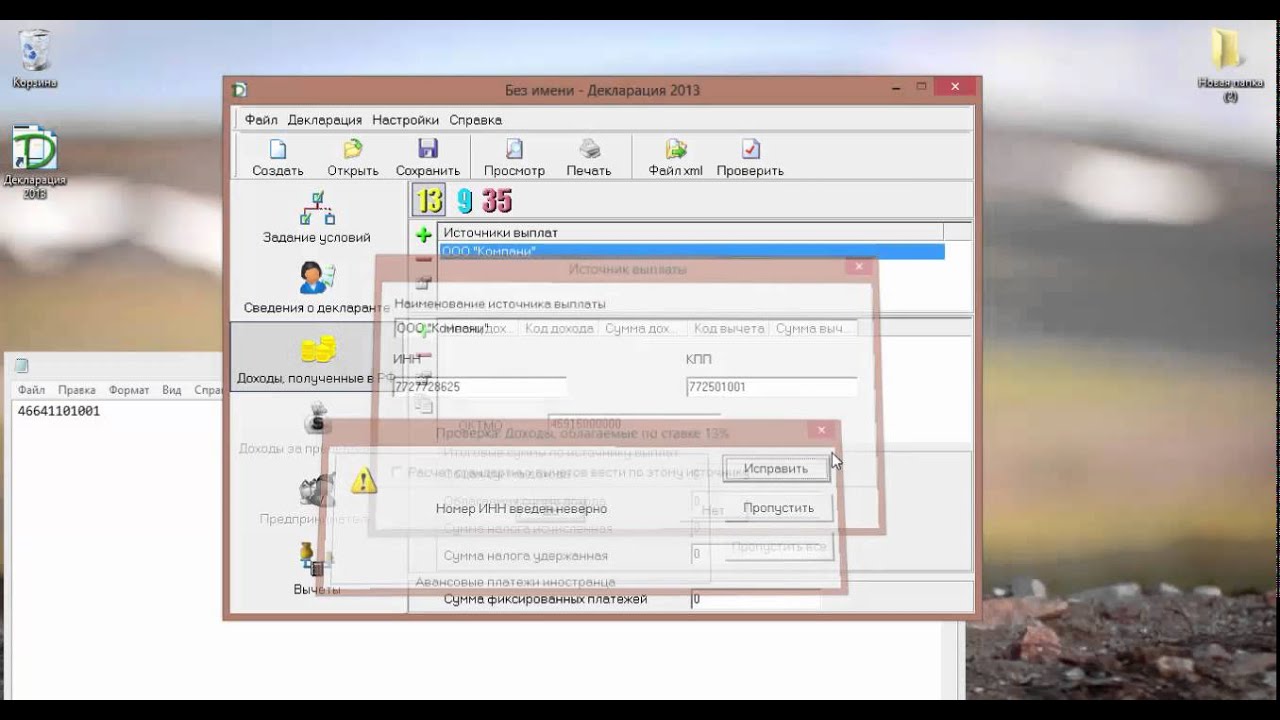Close the Источник выплаты dialog

(x=858, y=267)
